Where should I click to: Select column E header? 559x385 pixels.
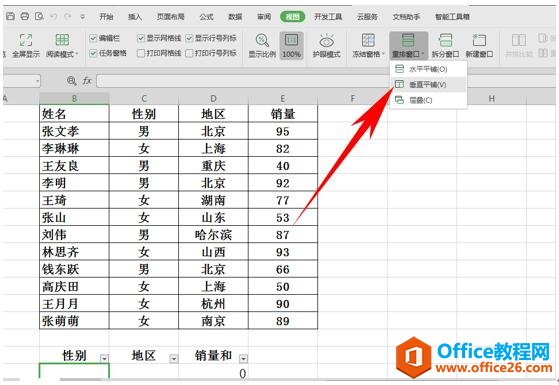(283, 98)
